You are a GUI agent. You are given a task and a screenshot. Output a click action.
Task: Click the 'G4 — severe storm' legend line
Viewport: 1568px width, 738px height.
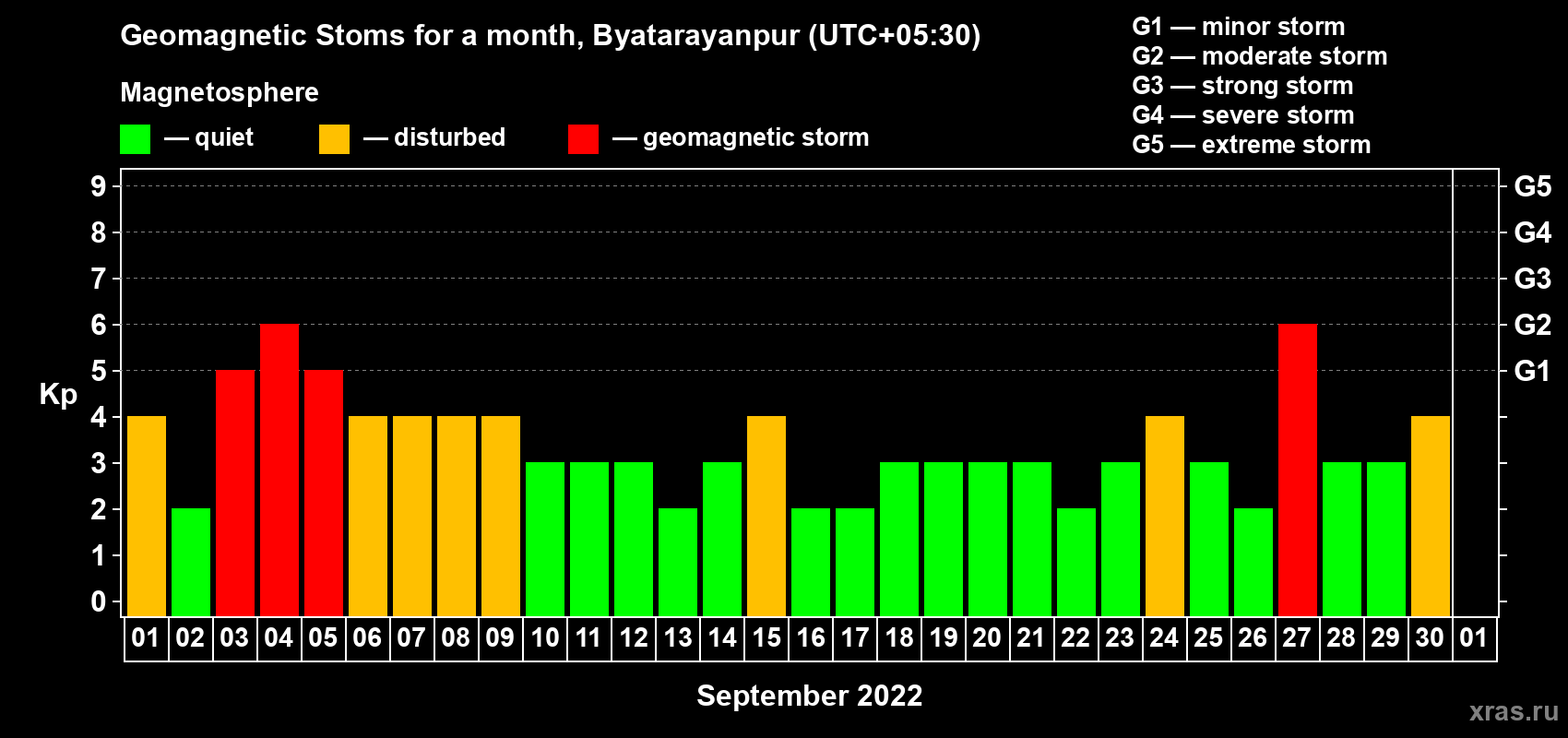tap(1243, 115)
